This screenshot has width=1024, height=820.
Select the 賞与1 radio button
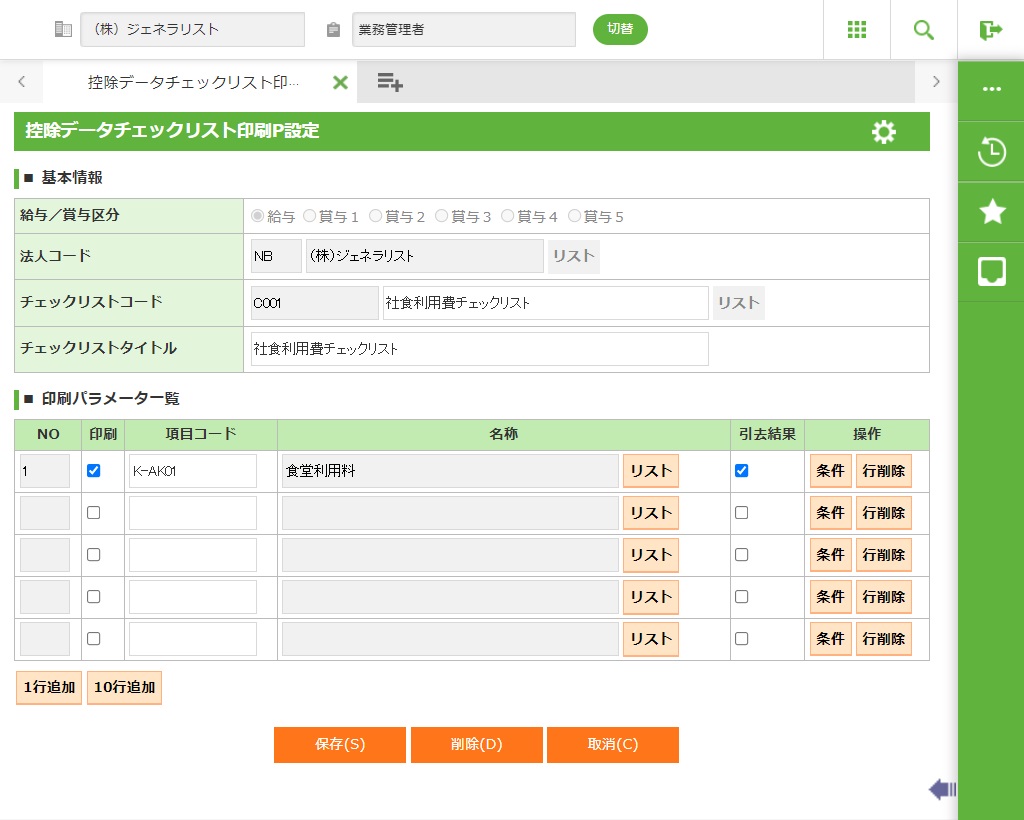[310, 216]
